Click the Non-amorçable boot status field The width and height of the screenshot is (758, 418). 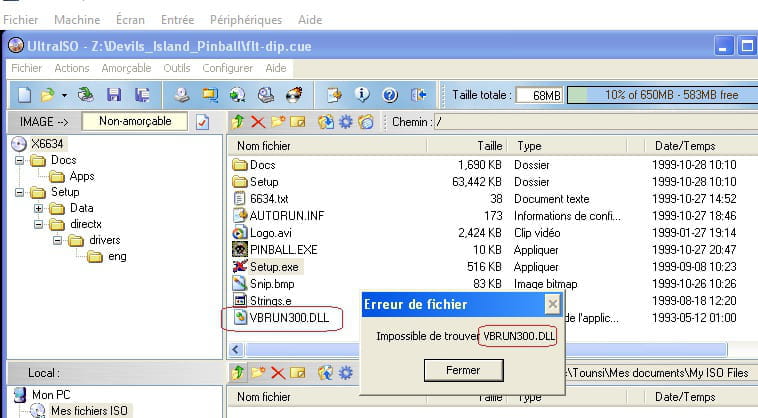[x=135, y=121]
